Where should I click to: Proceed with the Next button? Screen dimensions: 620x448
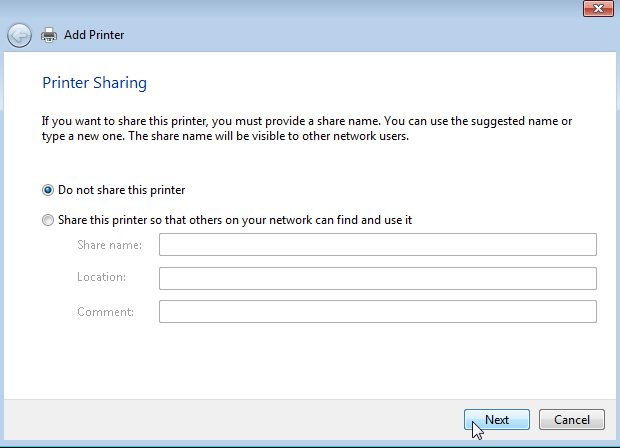(497, 420)
